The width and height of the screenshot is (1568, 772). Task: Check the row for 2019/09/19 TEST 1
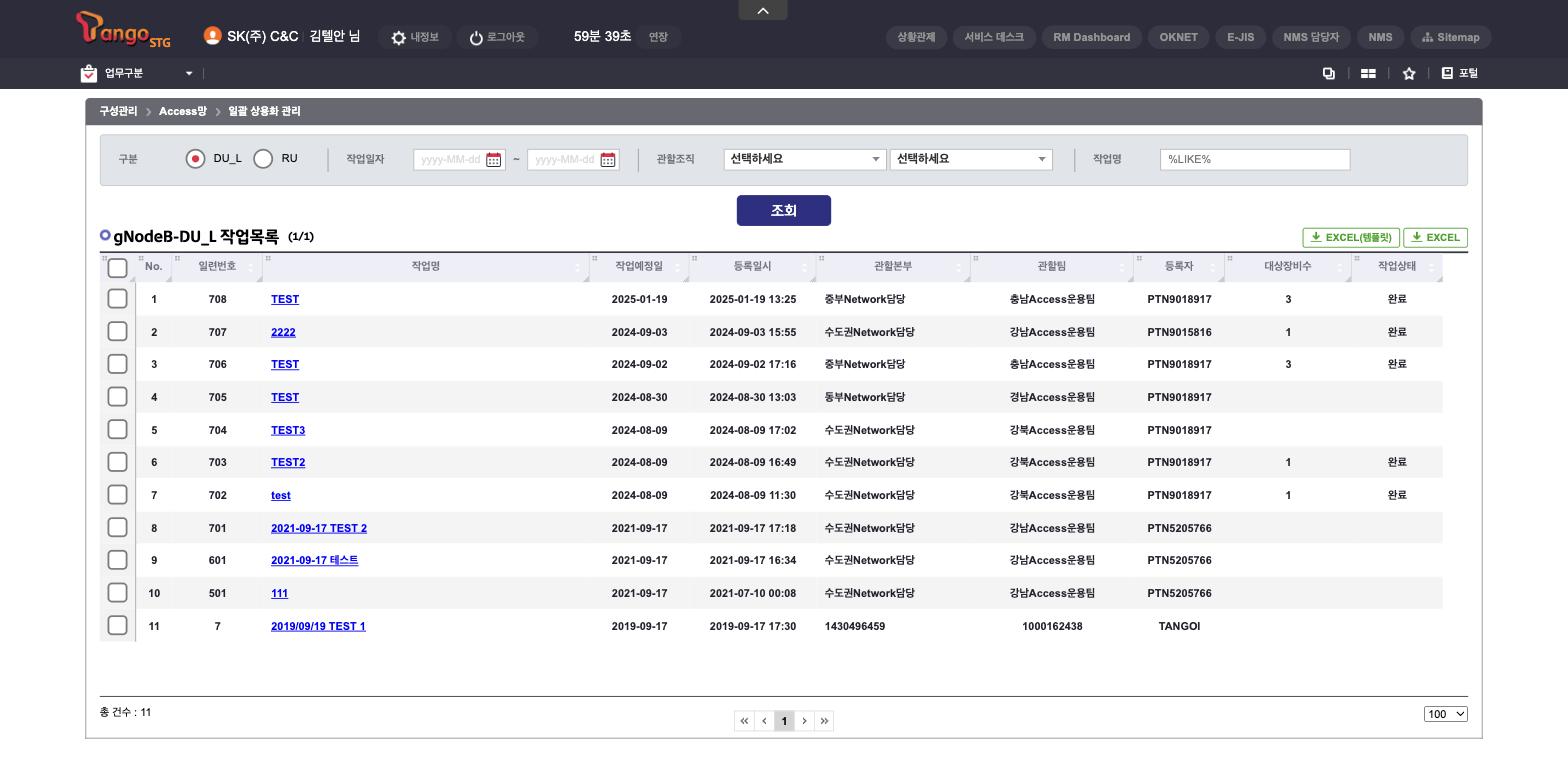117,625
